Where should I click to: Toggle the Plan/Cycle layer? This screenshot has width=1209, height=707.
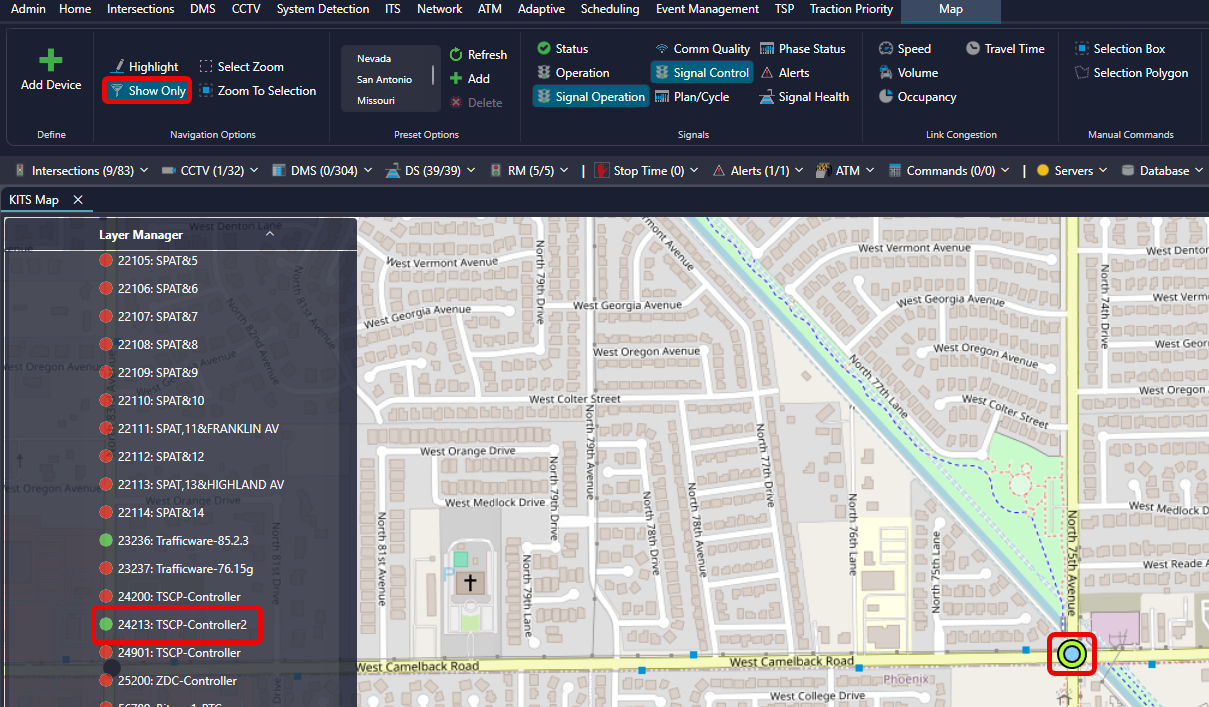(x=691, y=97)
